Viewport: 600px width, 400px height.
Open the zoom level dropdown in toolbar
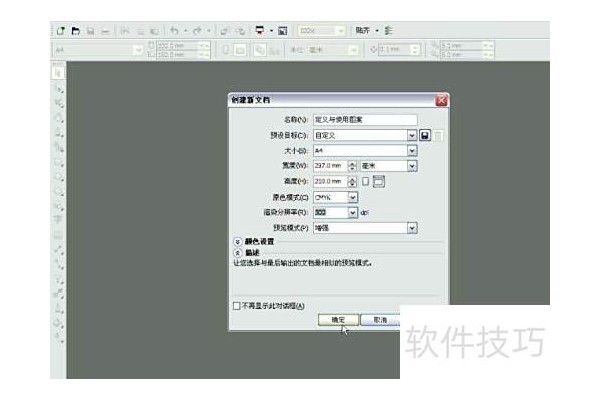[341, 31]
